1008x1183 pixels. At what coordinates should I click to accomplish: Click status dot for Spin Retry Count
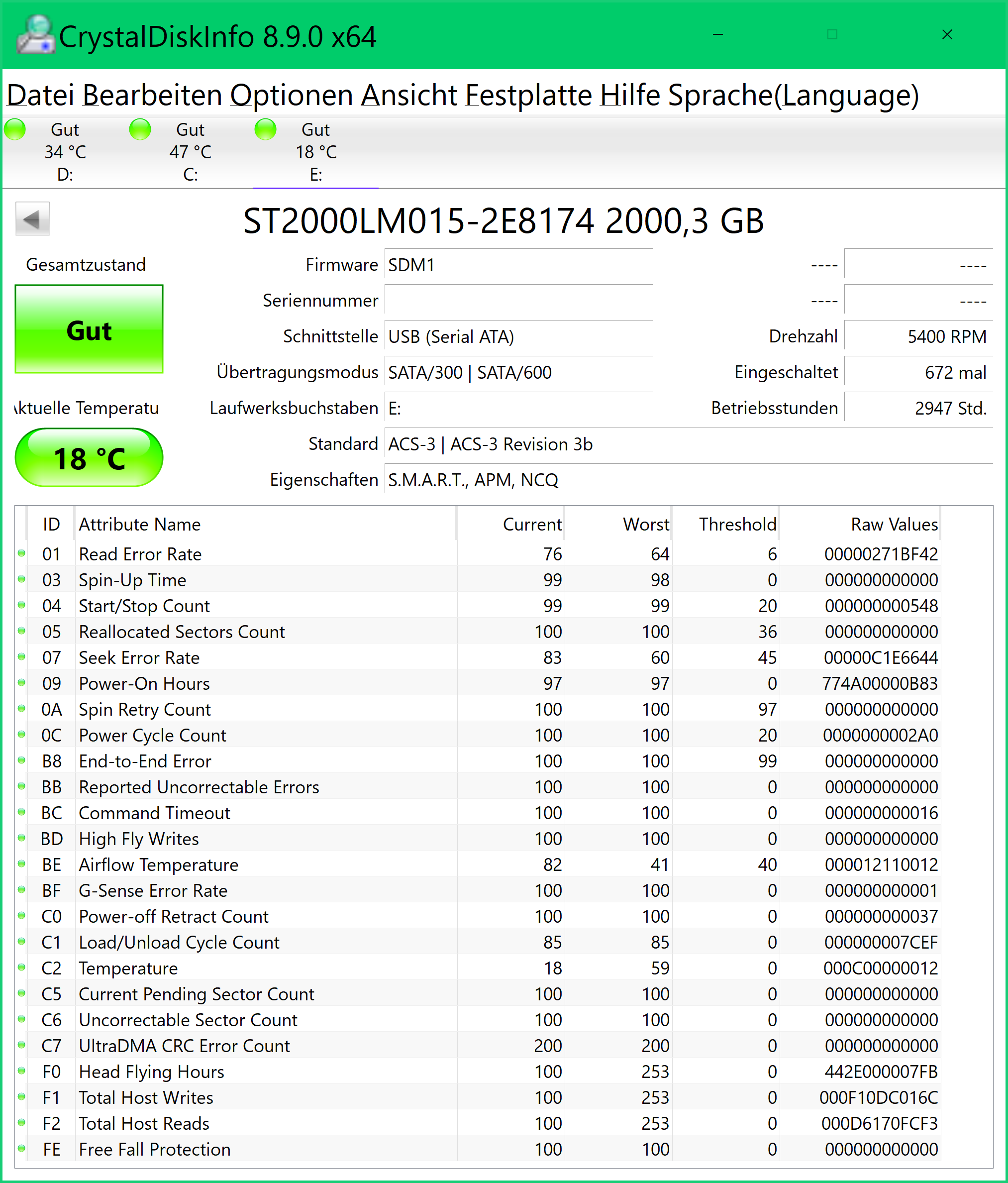point(22,709)
